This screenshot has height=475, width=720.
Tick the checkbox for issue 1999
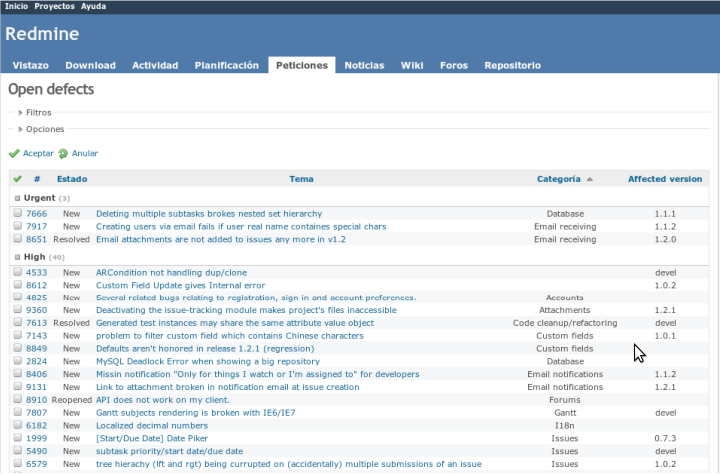tap(17, 437)
